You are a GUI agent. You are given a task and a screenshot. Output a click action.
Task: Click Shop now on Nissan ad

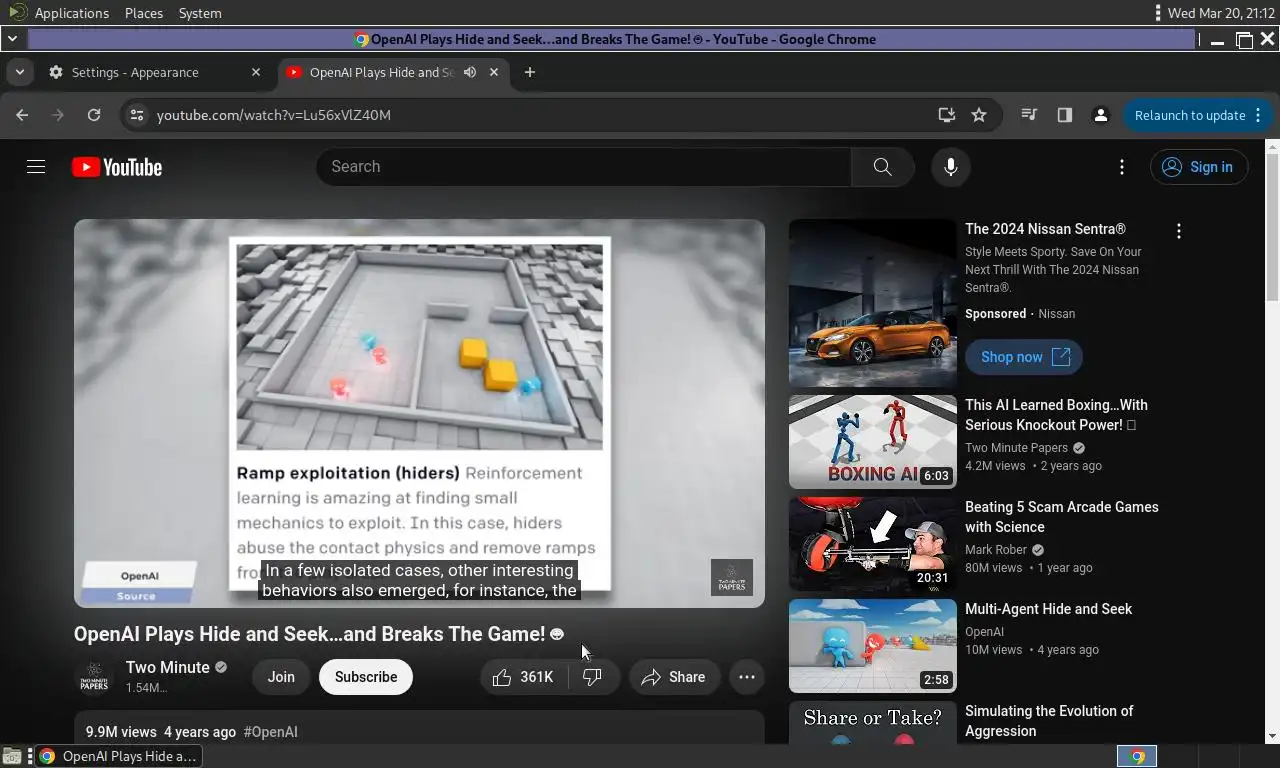pyautogui.click(x=1024, y=357)
